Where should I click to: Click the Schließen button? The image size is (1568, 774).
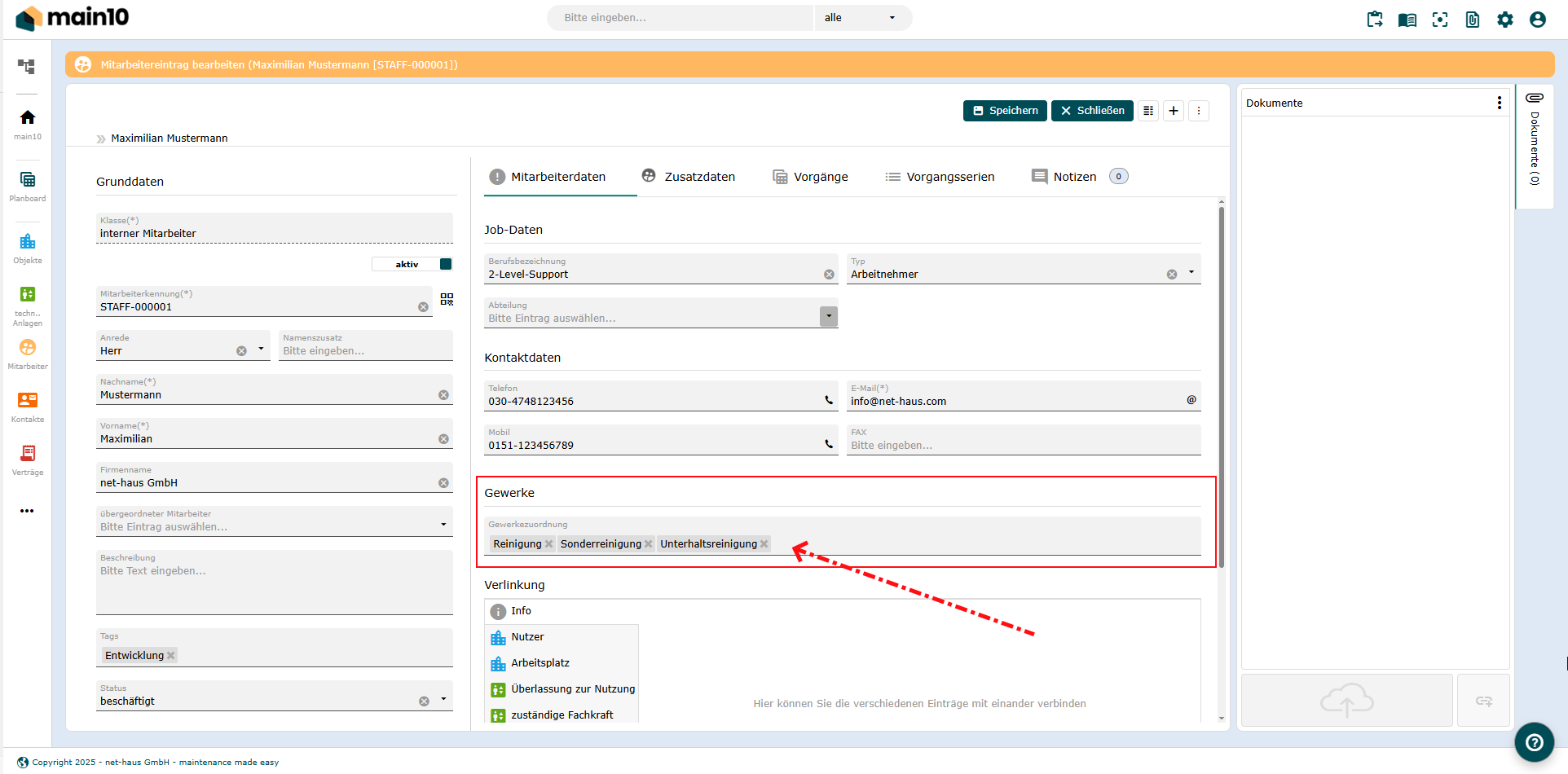[x=1092, y=111]
